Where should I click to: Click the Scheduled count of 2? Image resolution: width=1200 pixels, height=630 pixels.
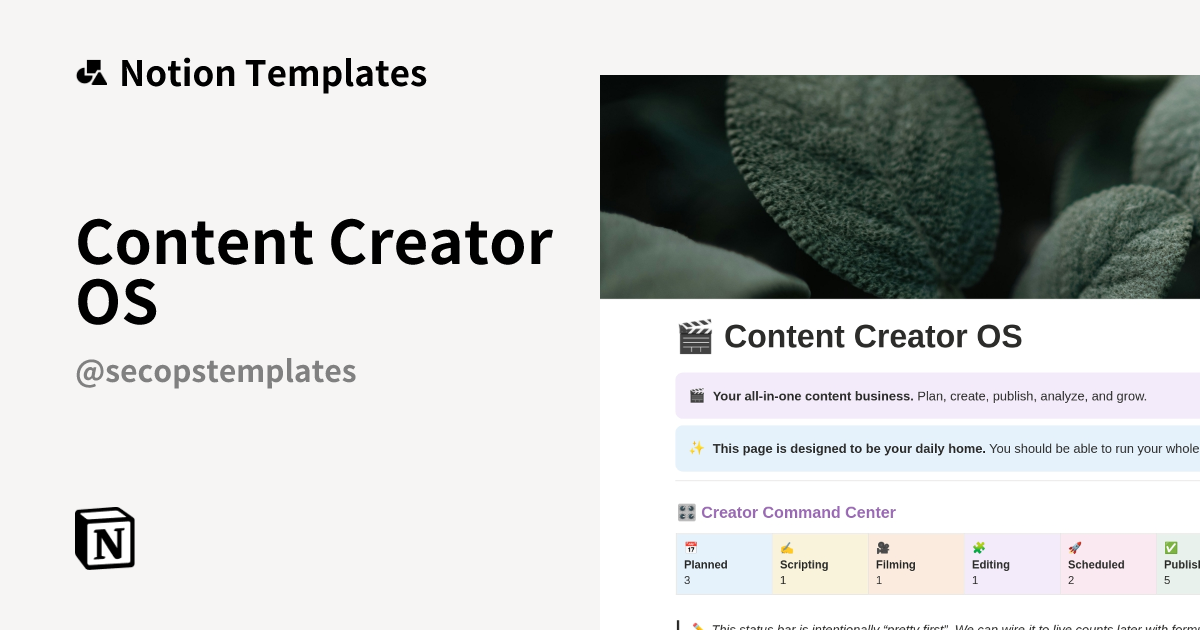click(x=1071, y=580)
